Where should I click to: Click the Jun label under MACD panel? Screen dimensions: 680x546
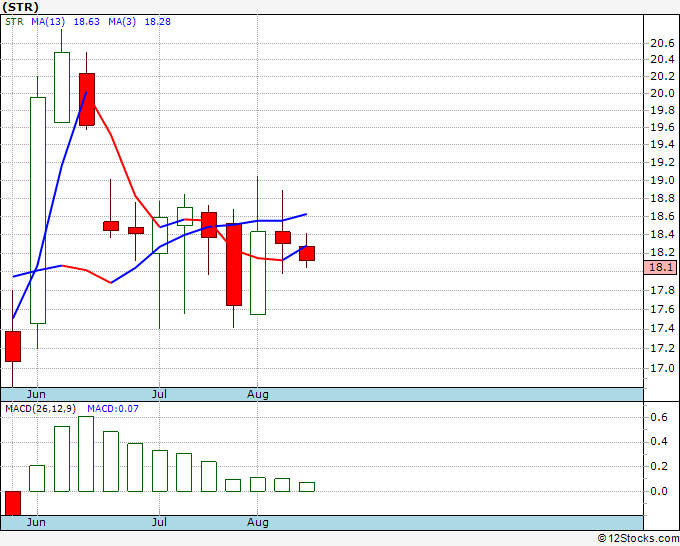[x=36, y=522]
